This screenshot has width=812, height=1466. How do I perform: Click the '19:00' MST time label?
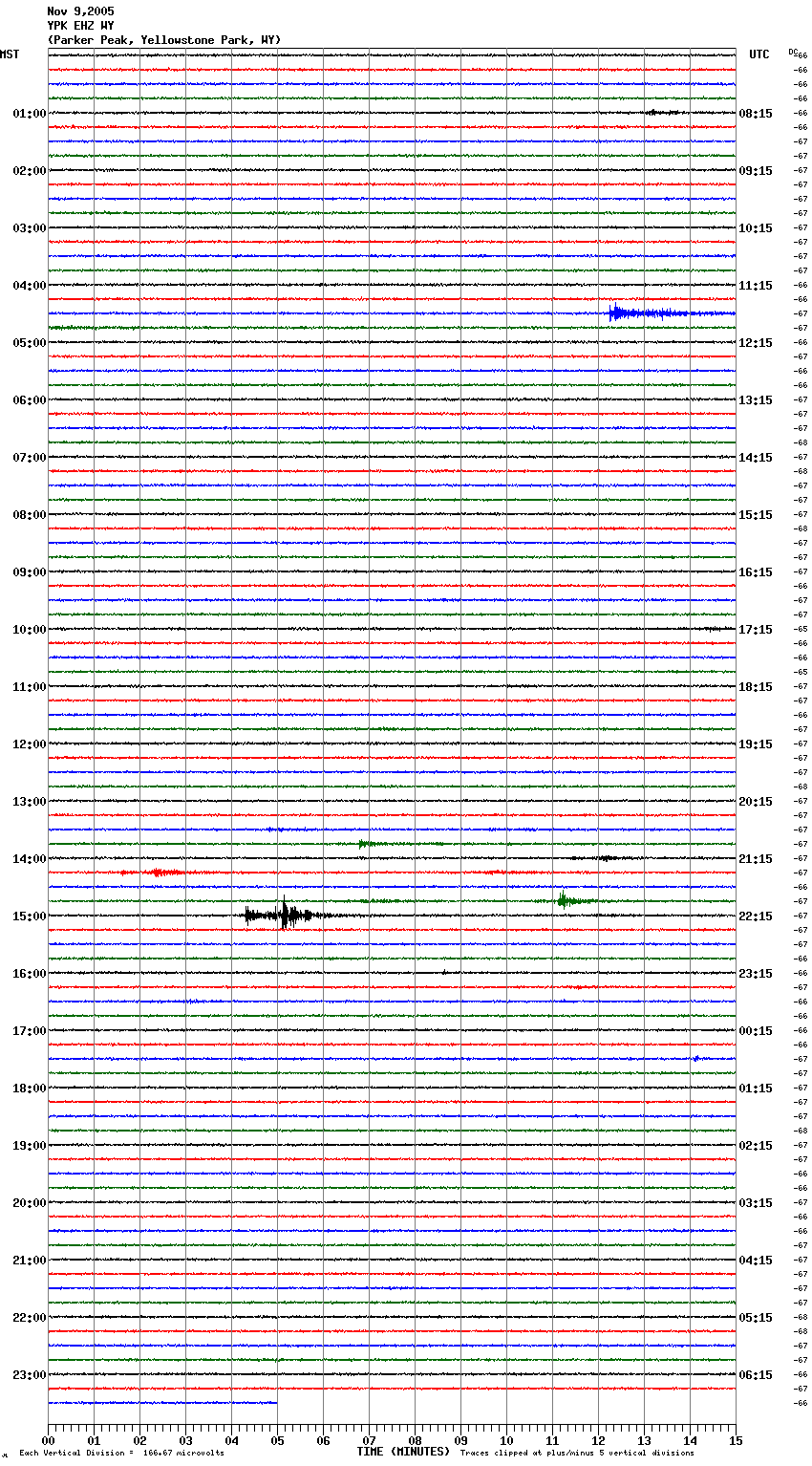point(30,1146)
